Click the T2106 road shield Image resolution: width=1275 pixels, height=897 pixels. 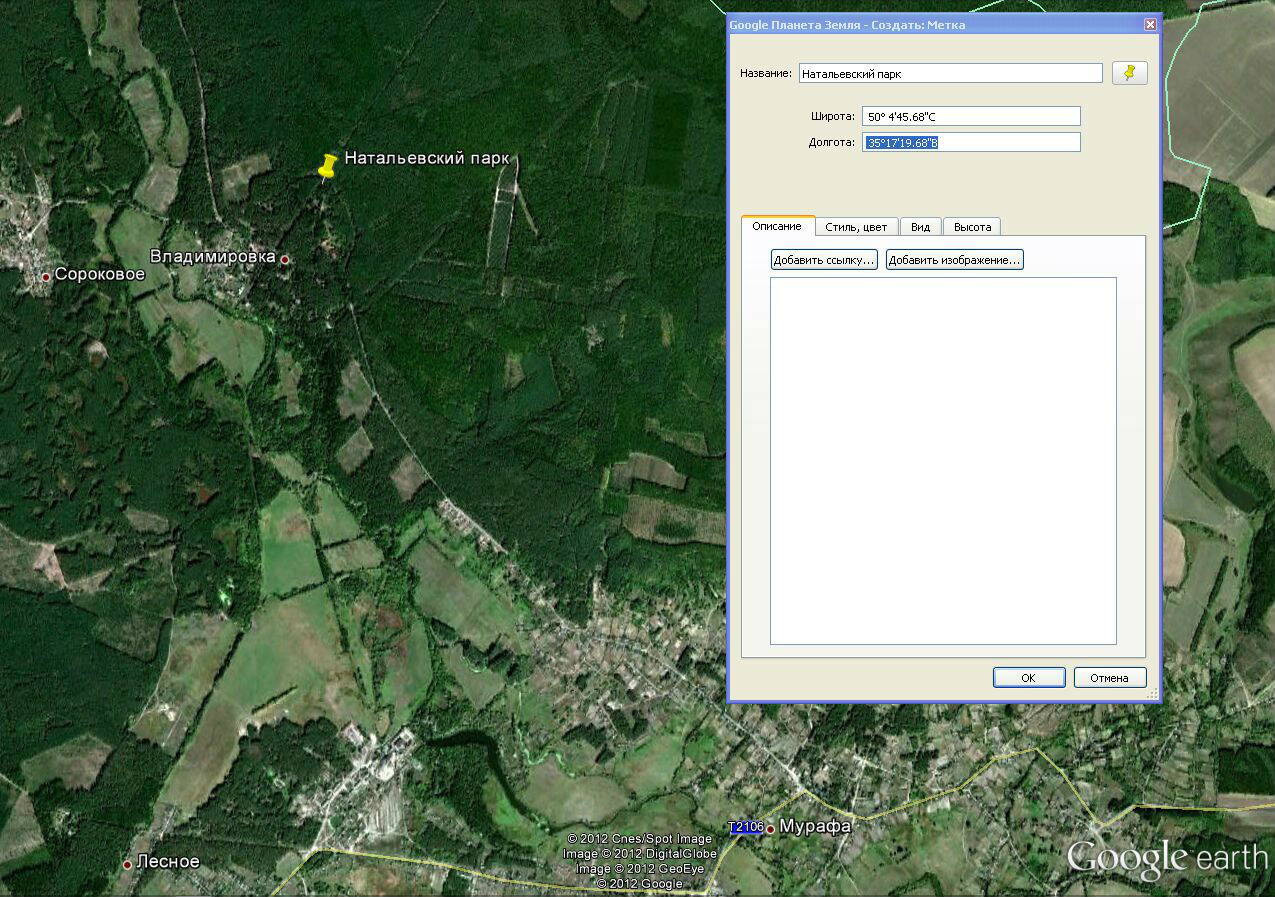[x=745, y=827]
